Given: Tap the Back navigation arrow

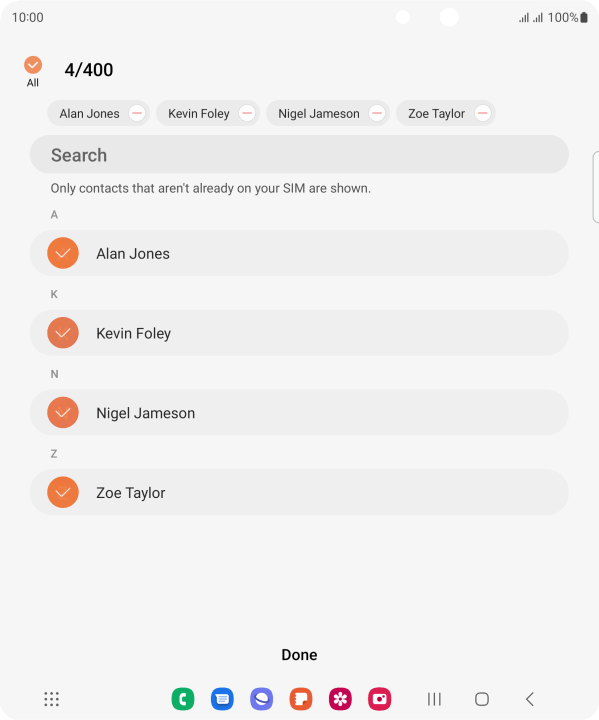Looking at the screenshot, I should click(530, 699).
